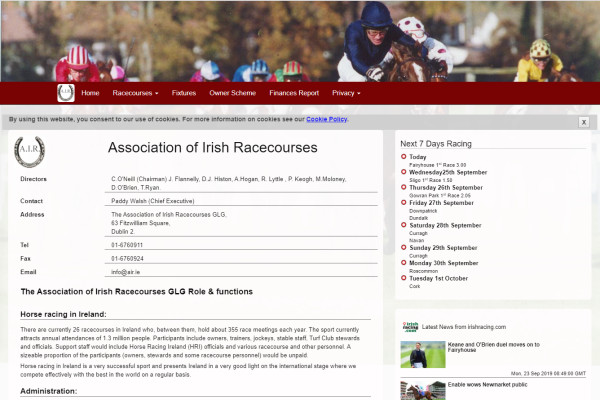The width and height of the screenshot is (600, 400).
Task: Click the fax number 01-6760924
Action: tap(127, 259)
